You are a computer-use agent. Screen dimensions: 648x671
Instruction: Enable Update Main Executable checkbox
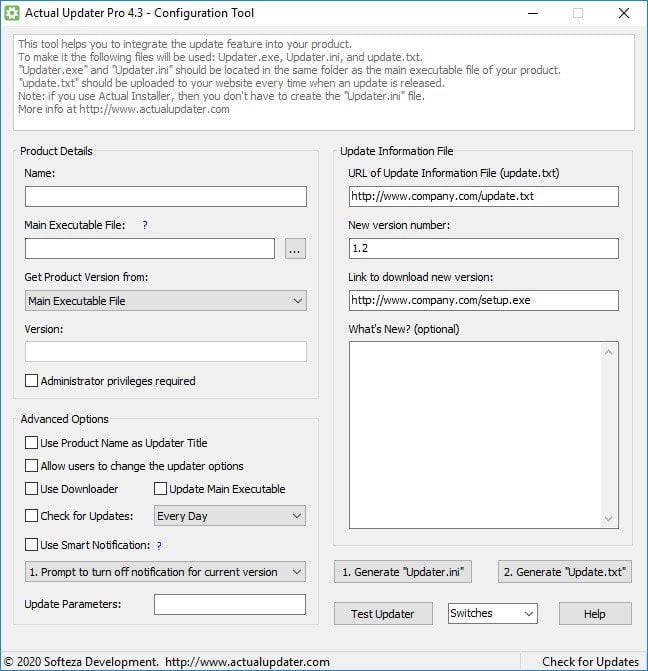tap(161, 489)
